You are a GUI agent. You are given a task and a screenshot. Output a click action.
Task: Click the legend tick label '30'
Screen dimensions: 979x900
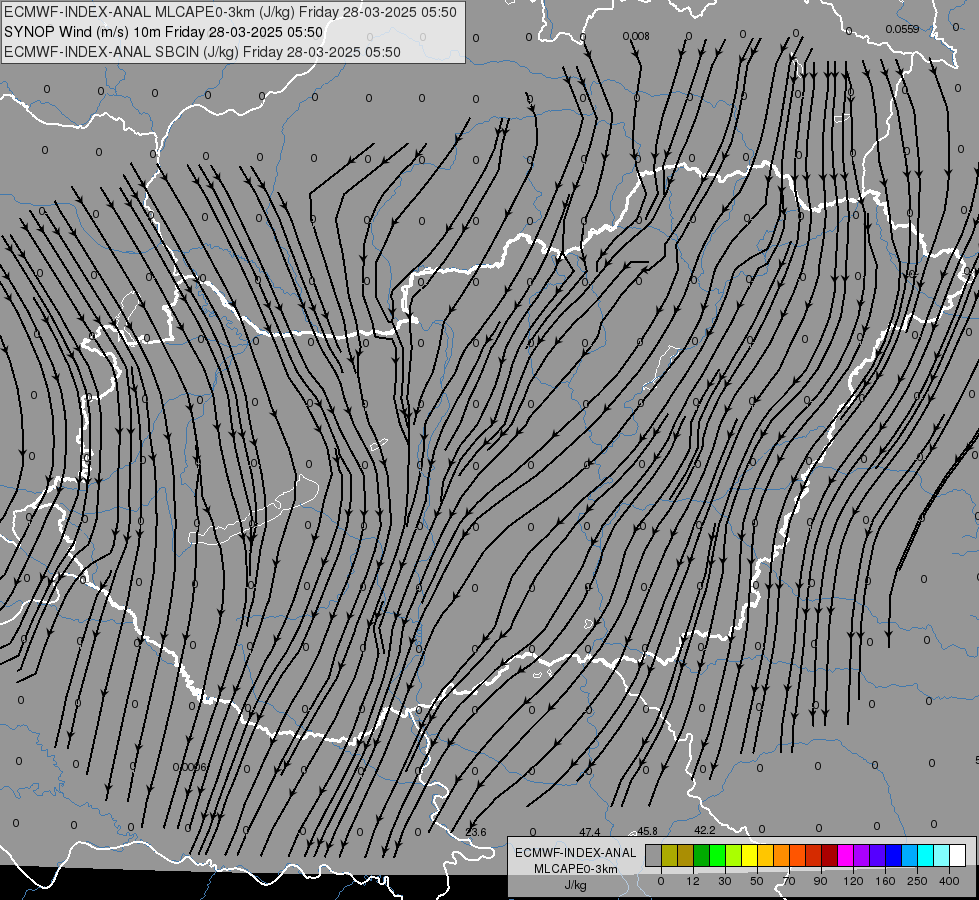(725, 881)
